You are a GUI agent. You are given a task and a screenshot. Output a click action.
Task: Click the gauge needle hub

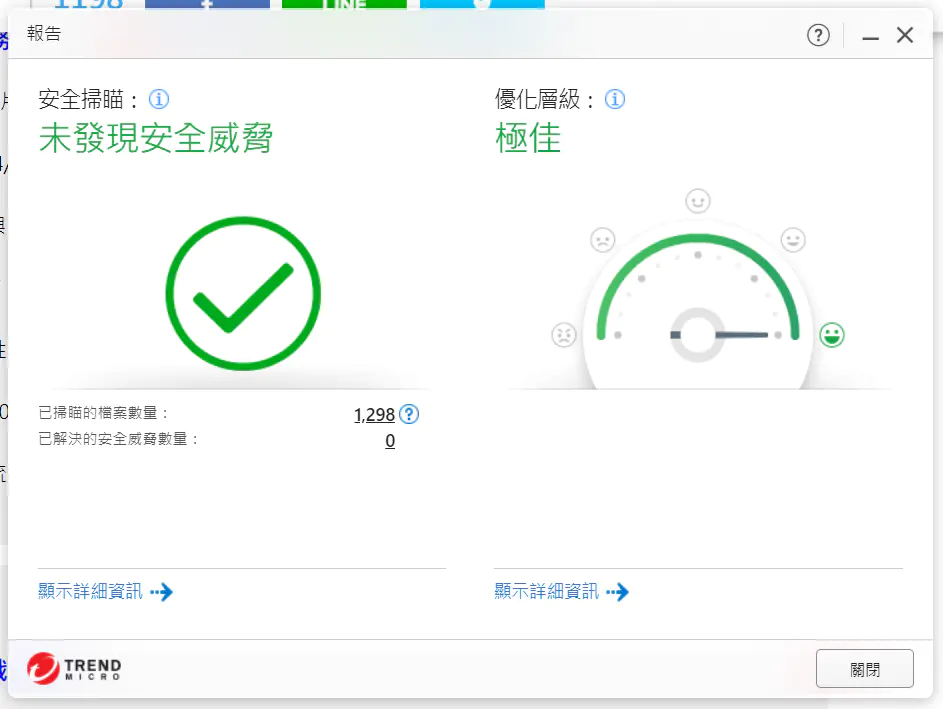click(x=697, y=335)
